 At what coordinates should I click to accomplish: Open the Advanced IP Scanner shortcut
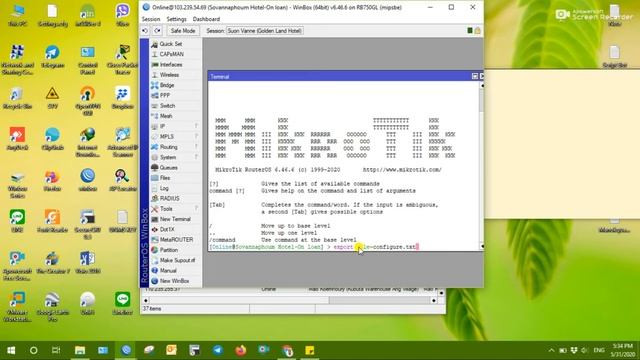click(x=122, y=142)
